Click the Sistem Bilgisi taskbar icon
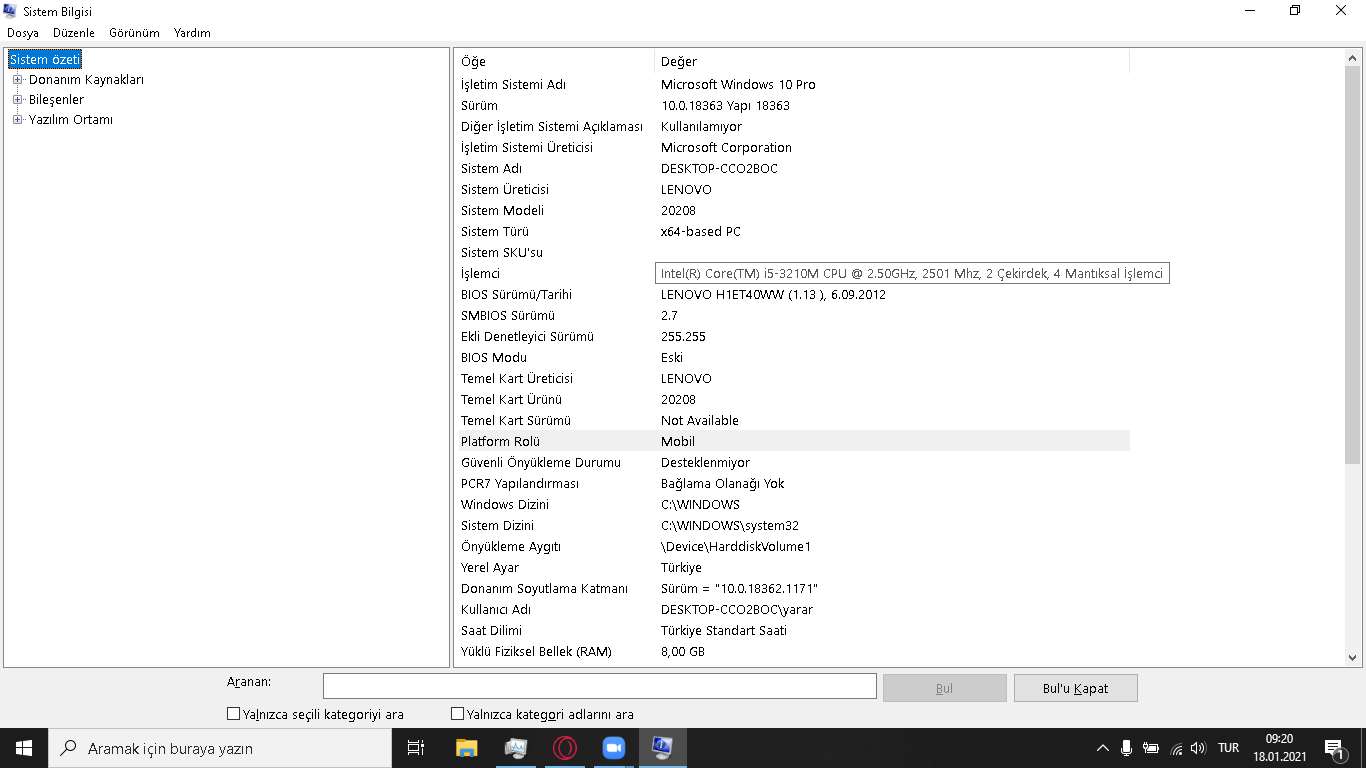 pyautogui.click(x=662, y=748)
